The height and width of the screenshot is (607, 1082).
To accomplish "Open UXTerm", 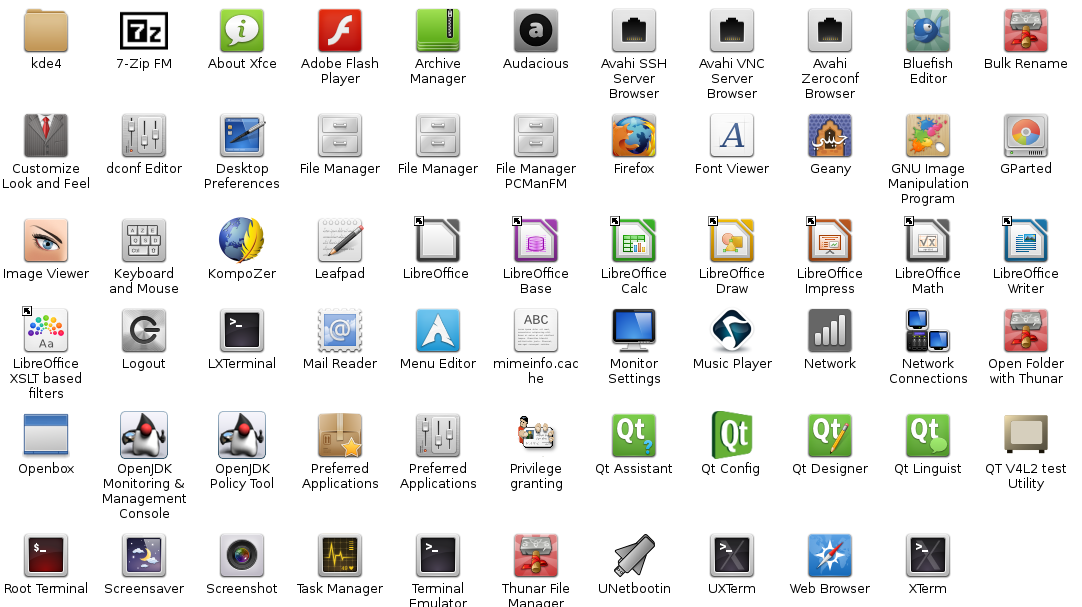I will pyautogui.click(x=731, y=555).
